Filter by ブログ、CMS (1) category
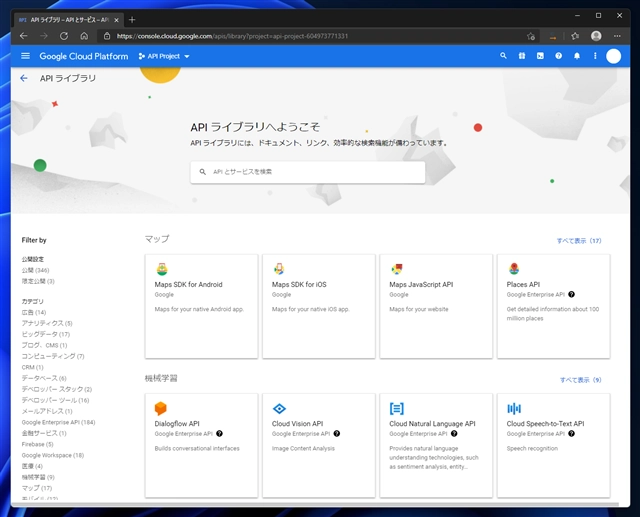 44,345
